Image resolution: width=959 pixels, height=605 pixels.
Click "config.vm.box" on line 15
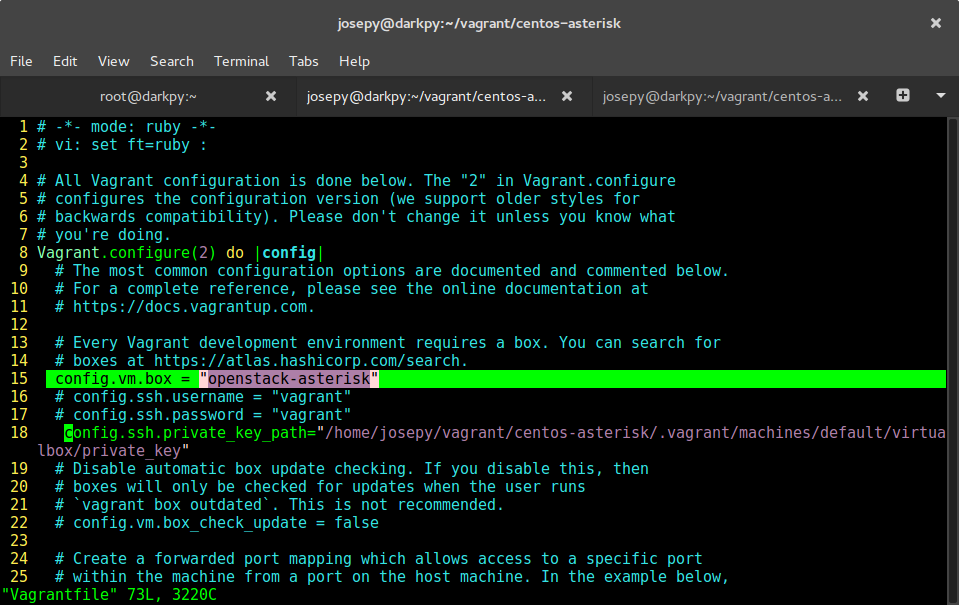click(x=113, y=379)
